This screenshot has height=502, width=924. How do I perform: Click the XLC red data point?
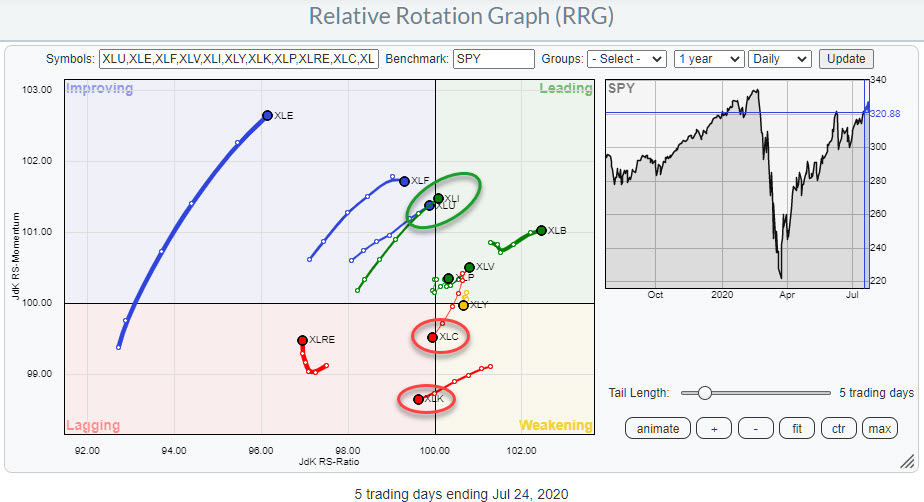click(432, 337)
